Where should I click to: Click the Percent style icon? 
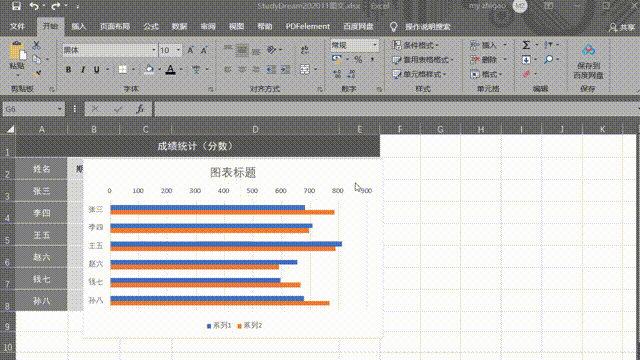pos(358,60)
